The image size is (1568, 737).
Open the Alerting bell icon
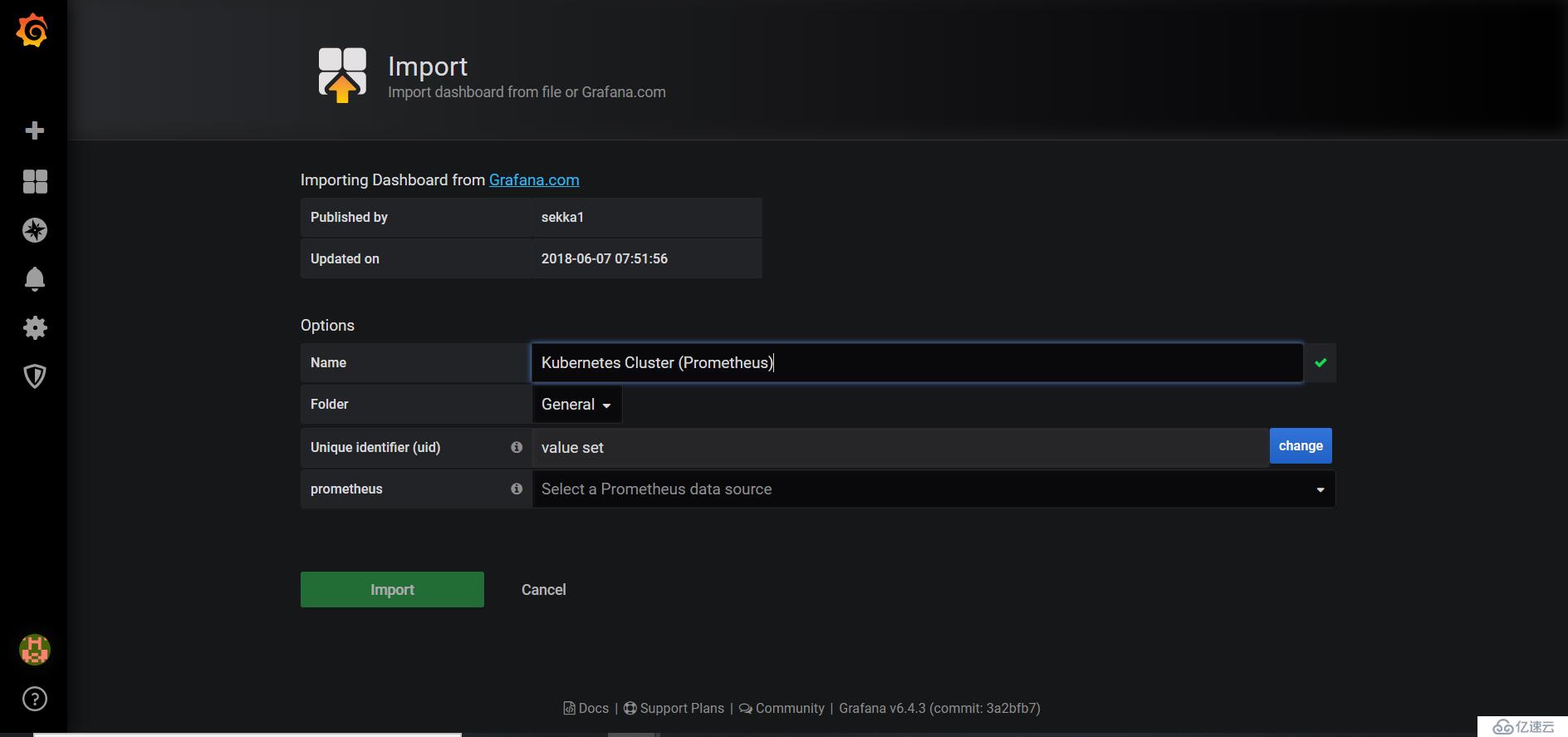[35, 279]
